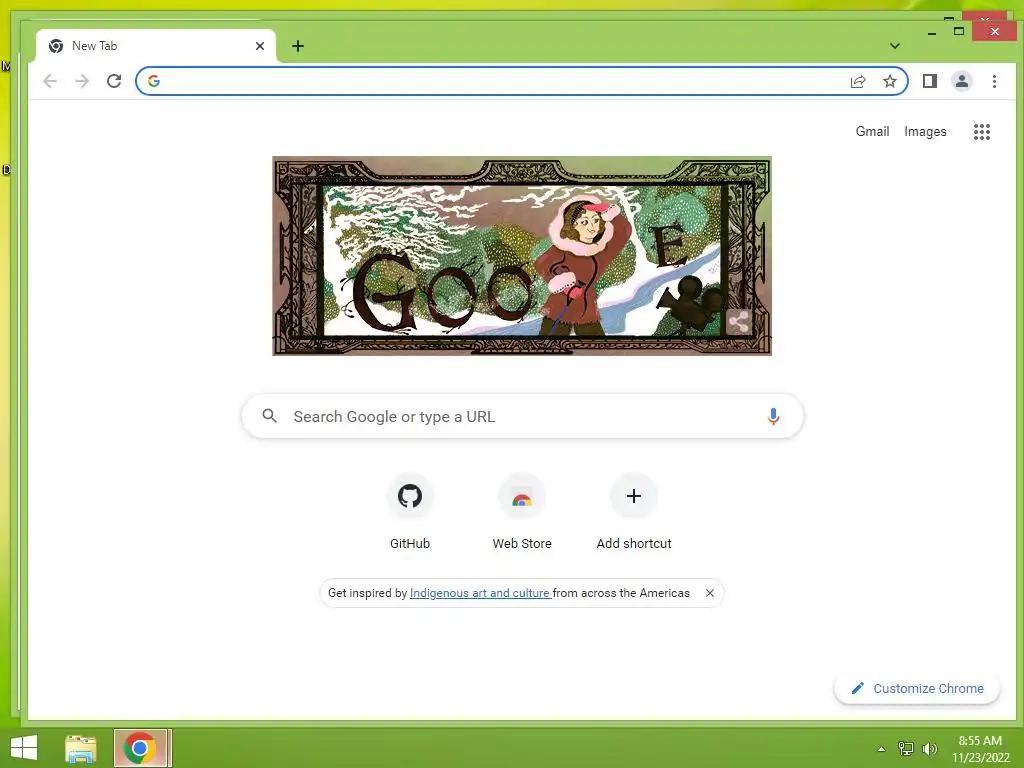Open the Windows Start menu

click(24, 748)
